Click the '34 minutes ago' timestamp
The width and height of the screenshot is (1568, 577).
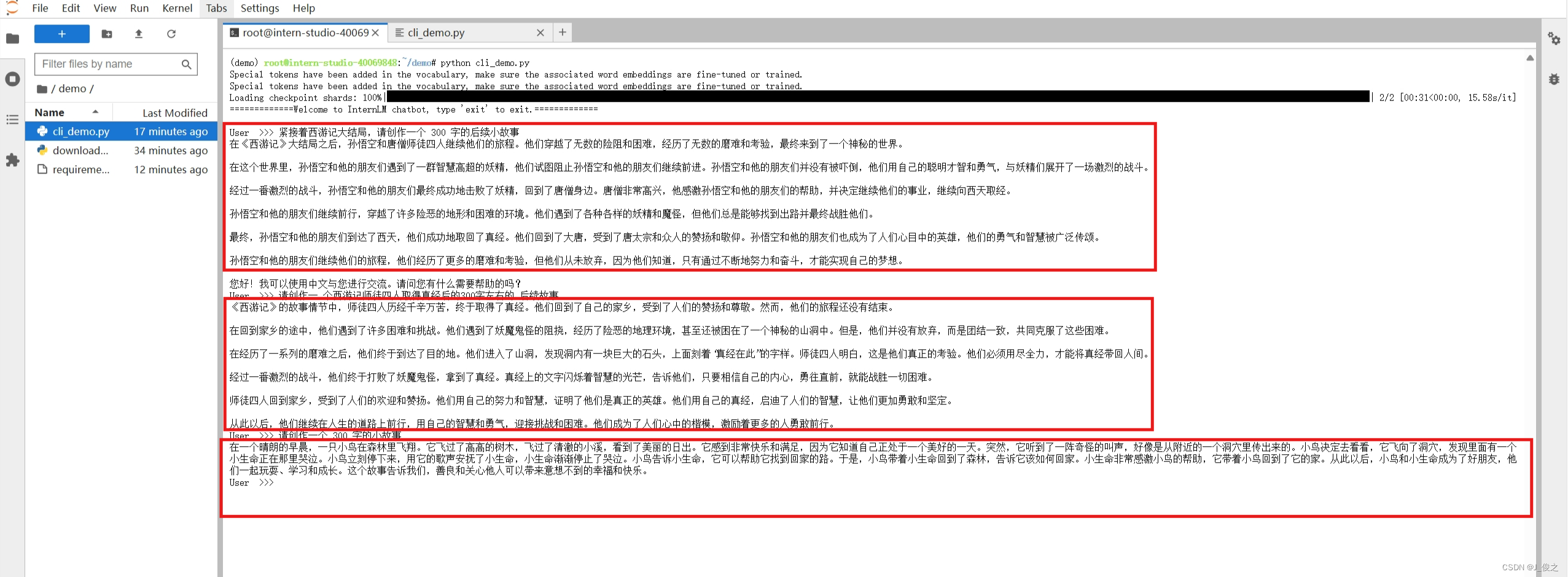click(171, 150)
